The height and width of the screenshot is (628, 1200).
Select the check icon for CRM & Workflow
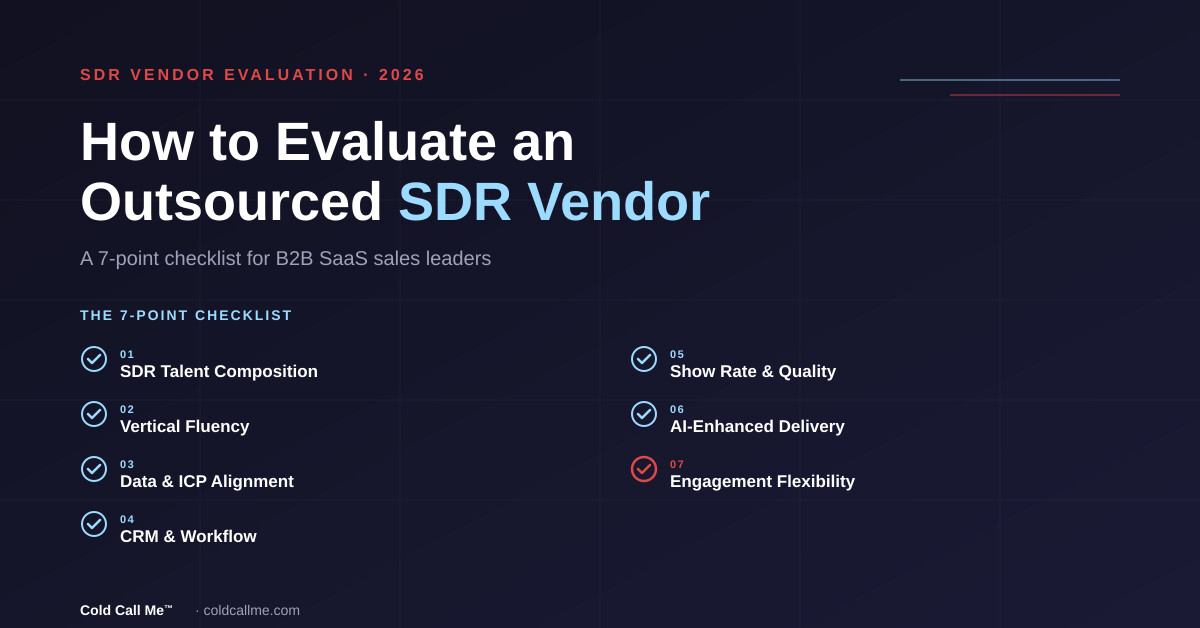(x=94, y=524)
